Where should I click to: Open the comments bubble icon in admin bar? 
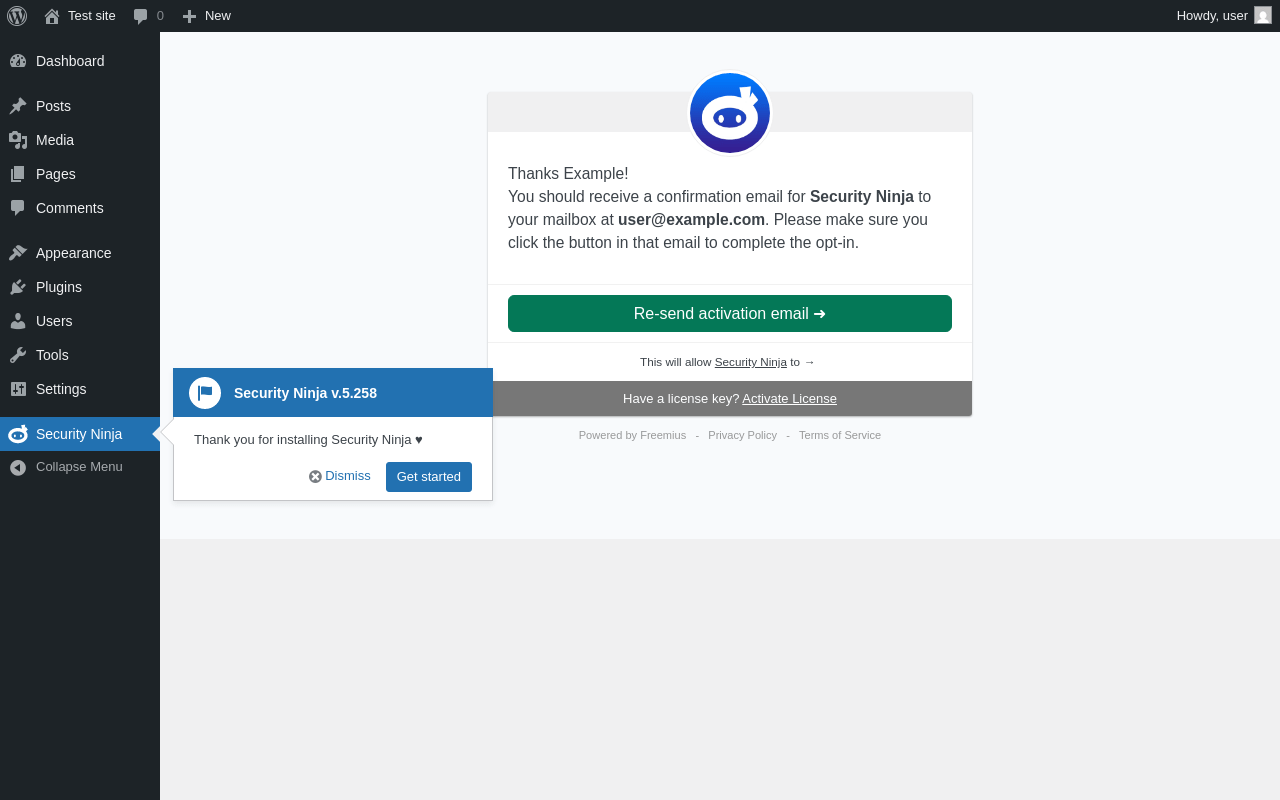(x=141, y=16)
